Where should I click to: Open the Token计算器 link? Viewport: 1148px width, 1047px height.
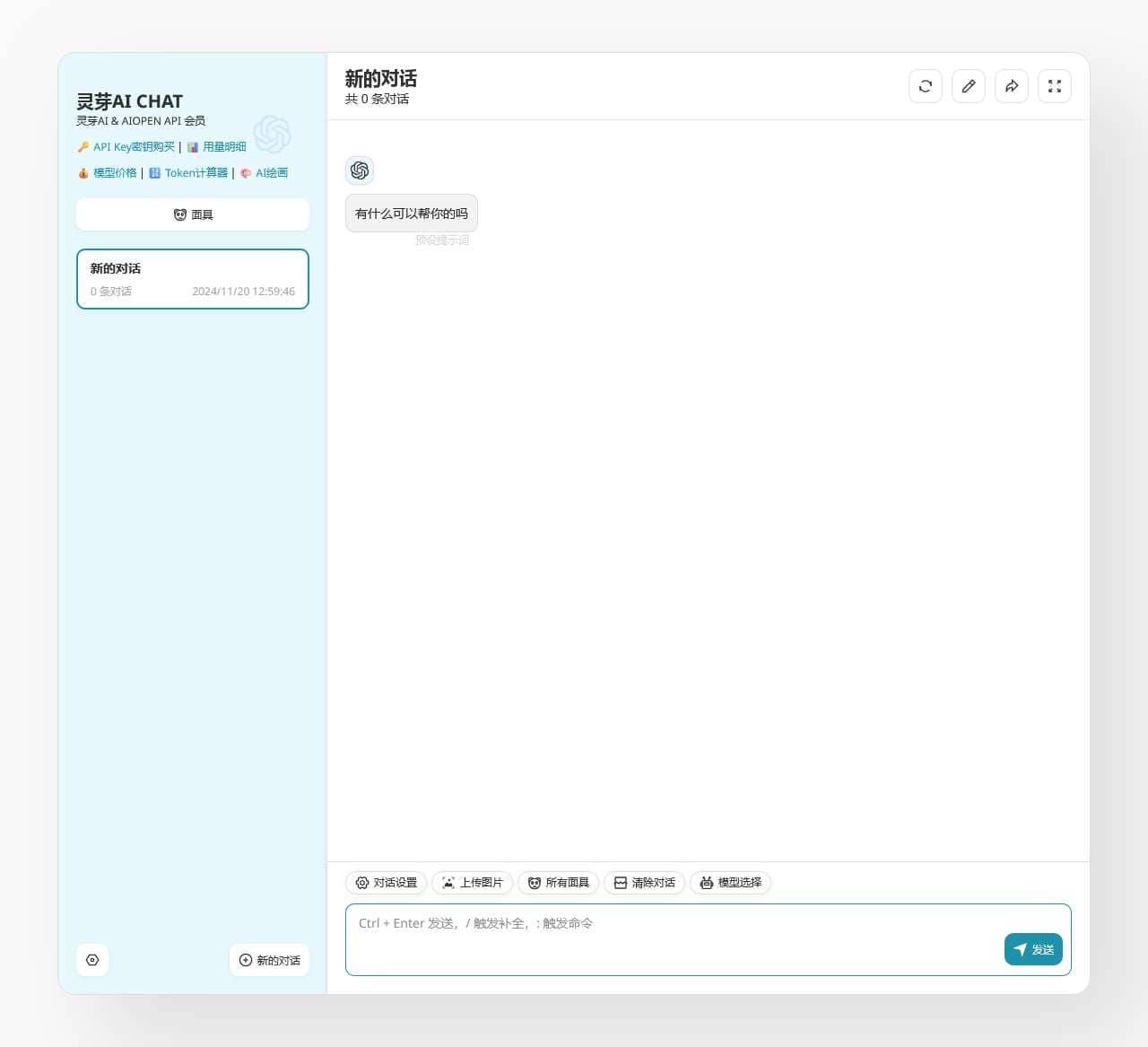tap(188, 173)
